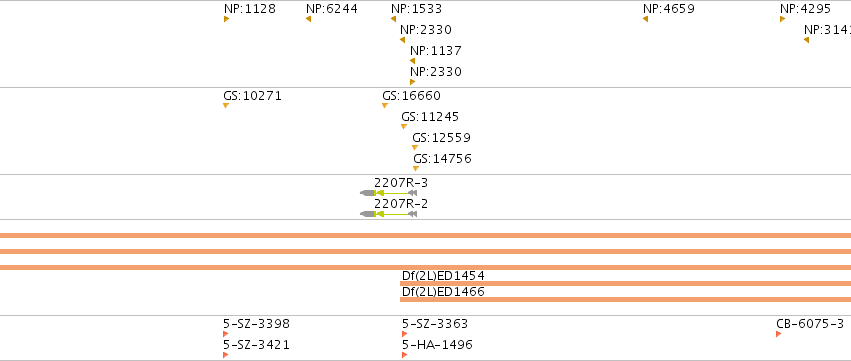
Task: Click the GS:11245 label text
Action: point(430,117)
